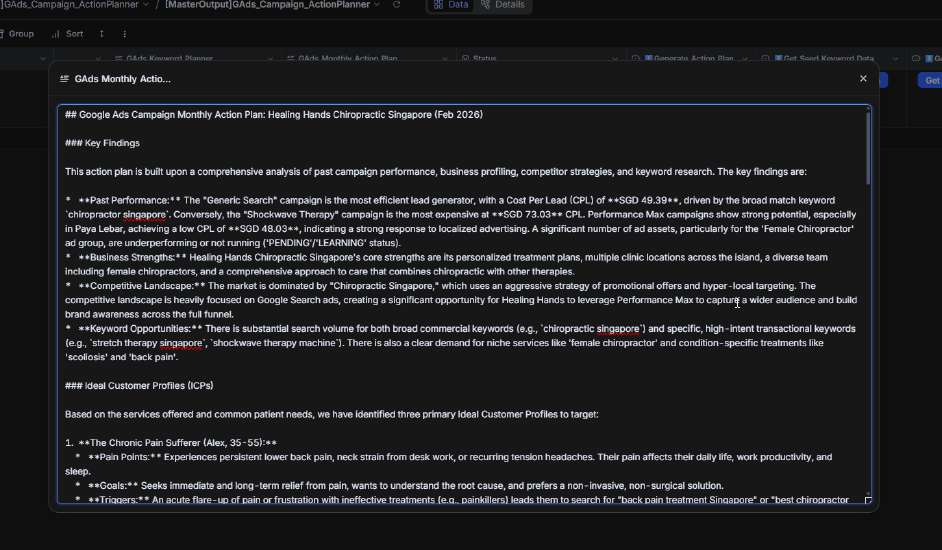Image resolution: width=942 pixels, height=550 pixels.
Task: Close the GAds Monthly Action popup
Action: pos(863,79)
